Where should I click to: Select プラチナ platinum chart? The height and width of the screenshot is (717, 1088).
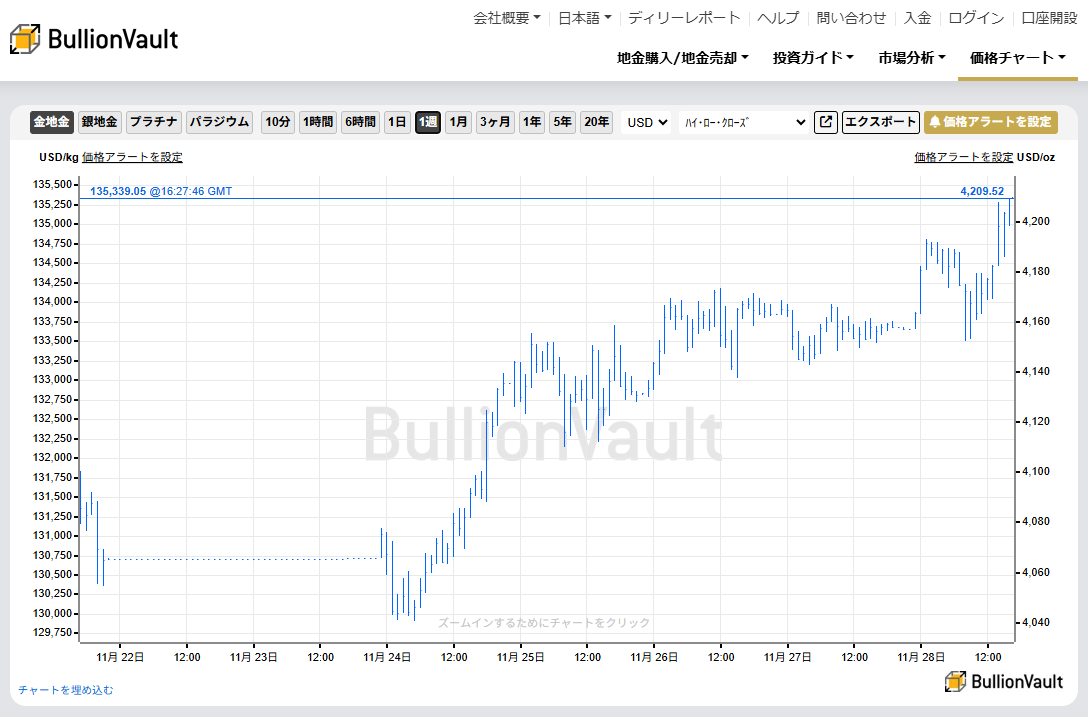153,122
